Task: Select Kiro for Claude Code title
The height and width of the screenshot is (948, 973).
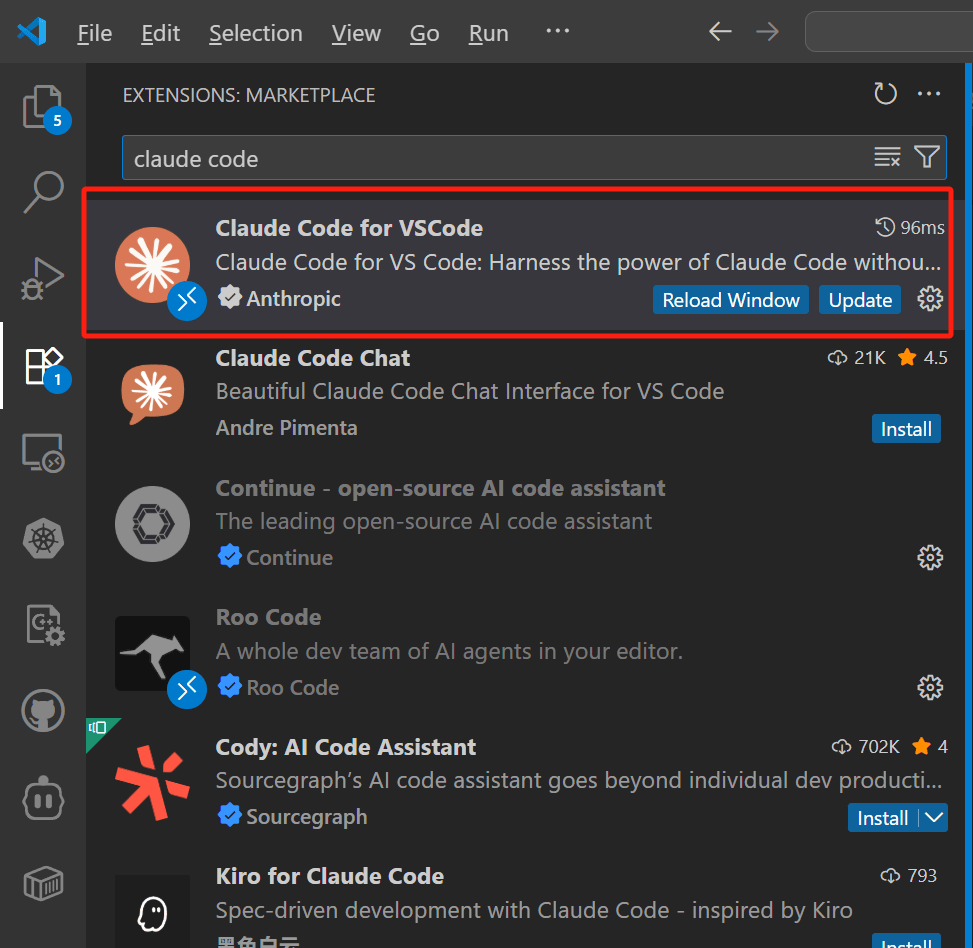Action: [x=330, y=876]
